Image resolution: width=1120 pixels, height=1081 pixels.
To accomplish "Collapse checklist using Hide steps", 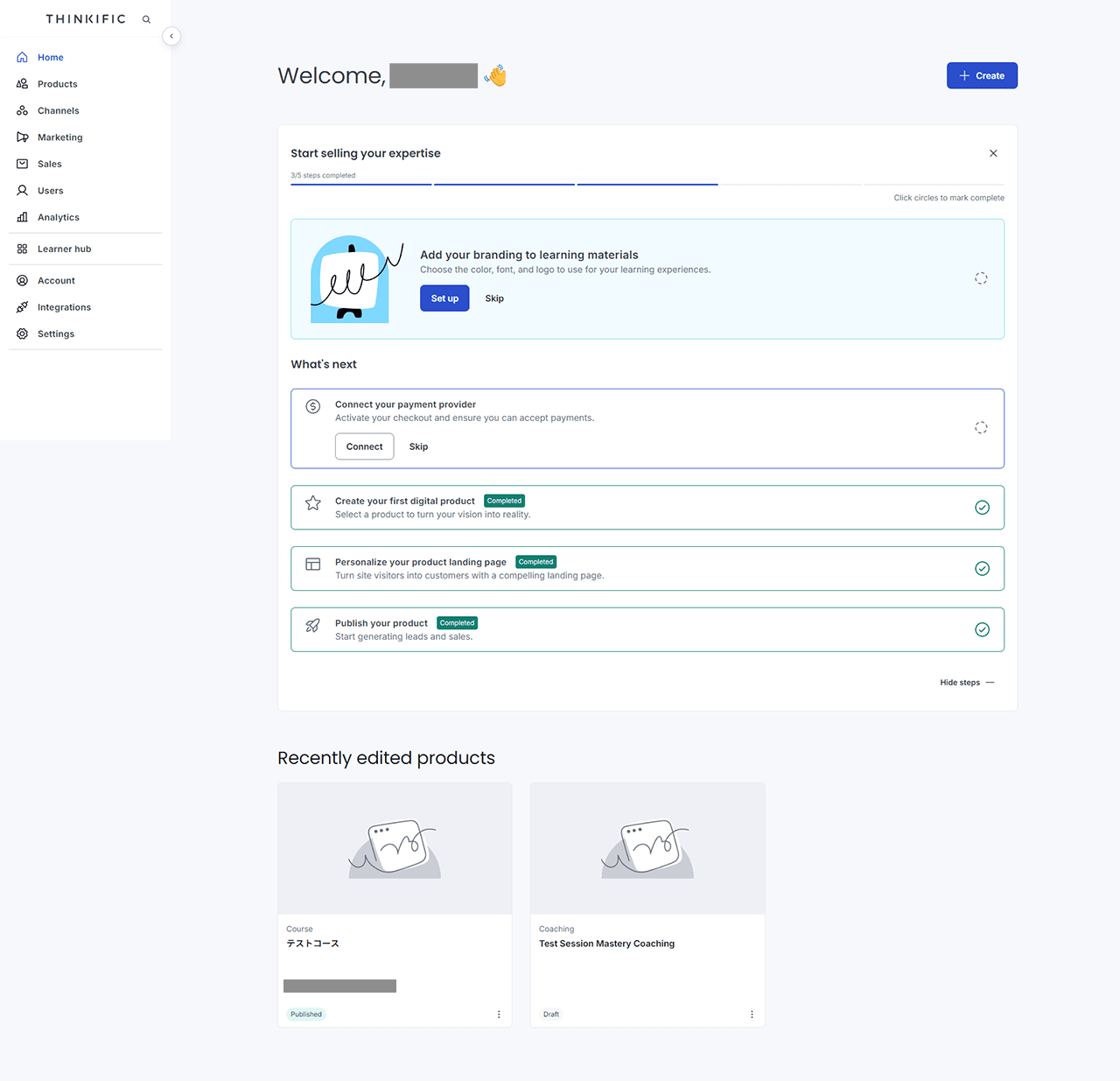I will pyautogui.click(x=966, y=683).
